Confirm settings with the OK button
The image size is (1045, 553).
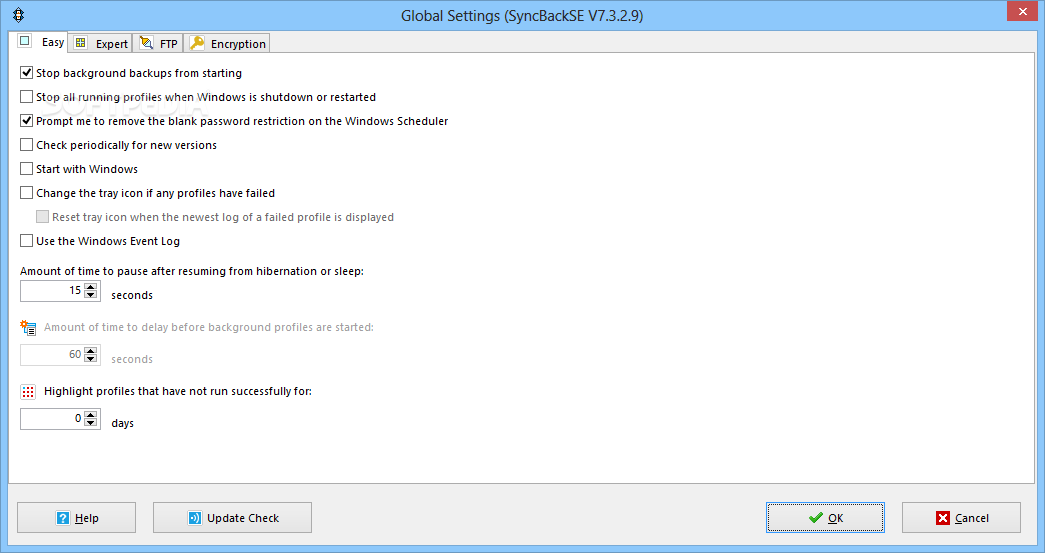click(x=825, y=518)
